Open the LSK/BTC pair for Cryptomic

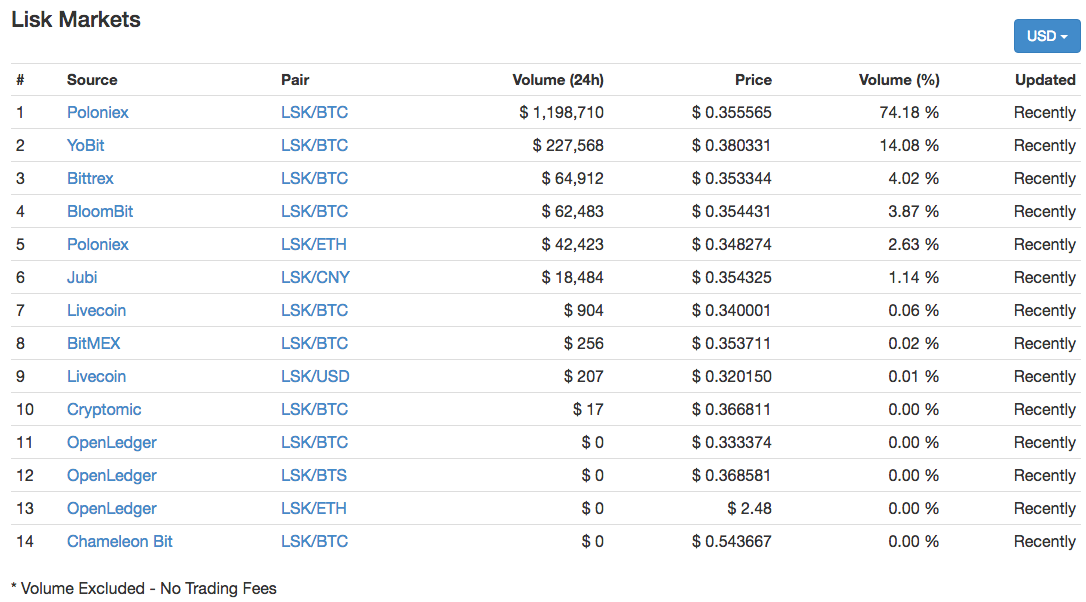pos(314,409)
